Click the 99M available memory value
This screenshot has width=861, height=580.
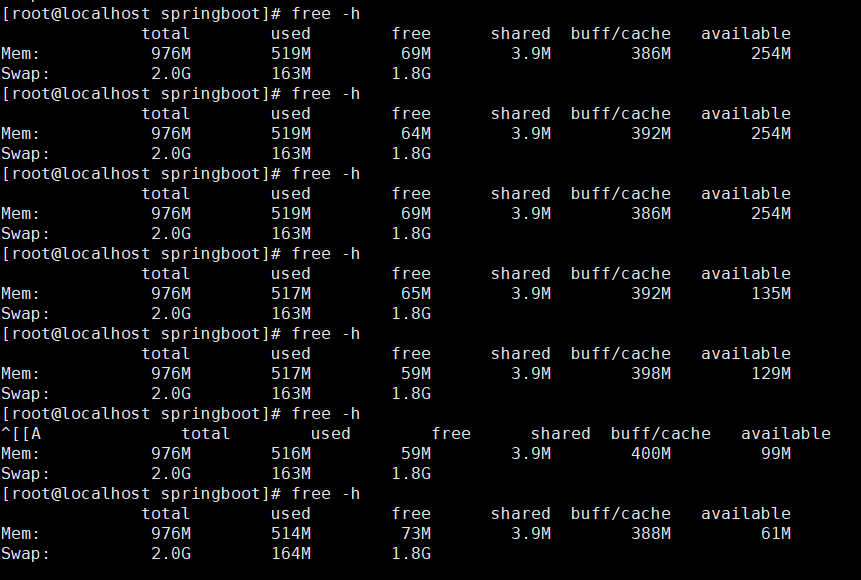[x=775, y=454]
